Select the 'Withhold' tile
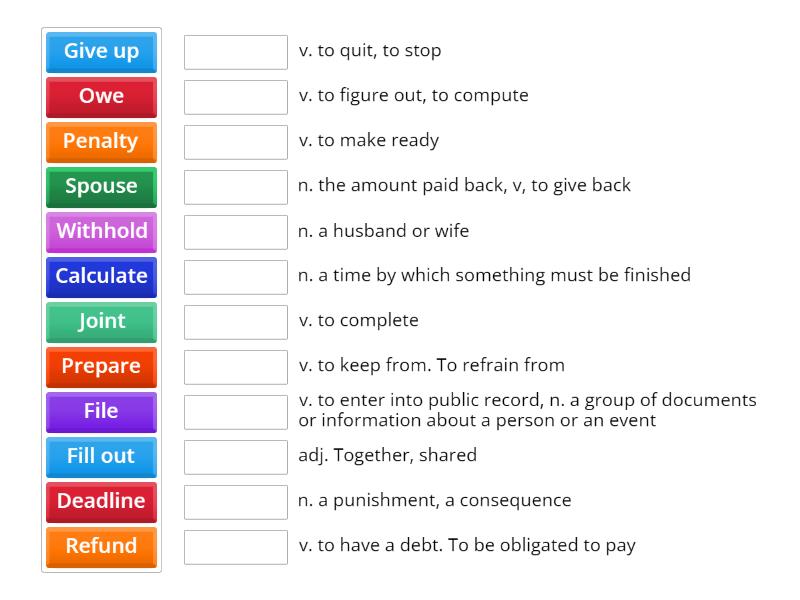 (x=100, y=232)
